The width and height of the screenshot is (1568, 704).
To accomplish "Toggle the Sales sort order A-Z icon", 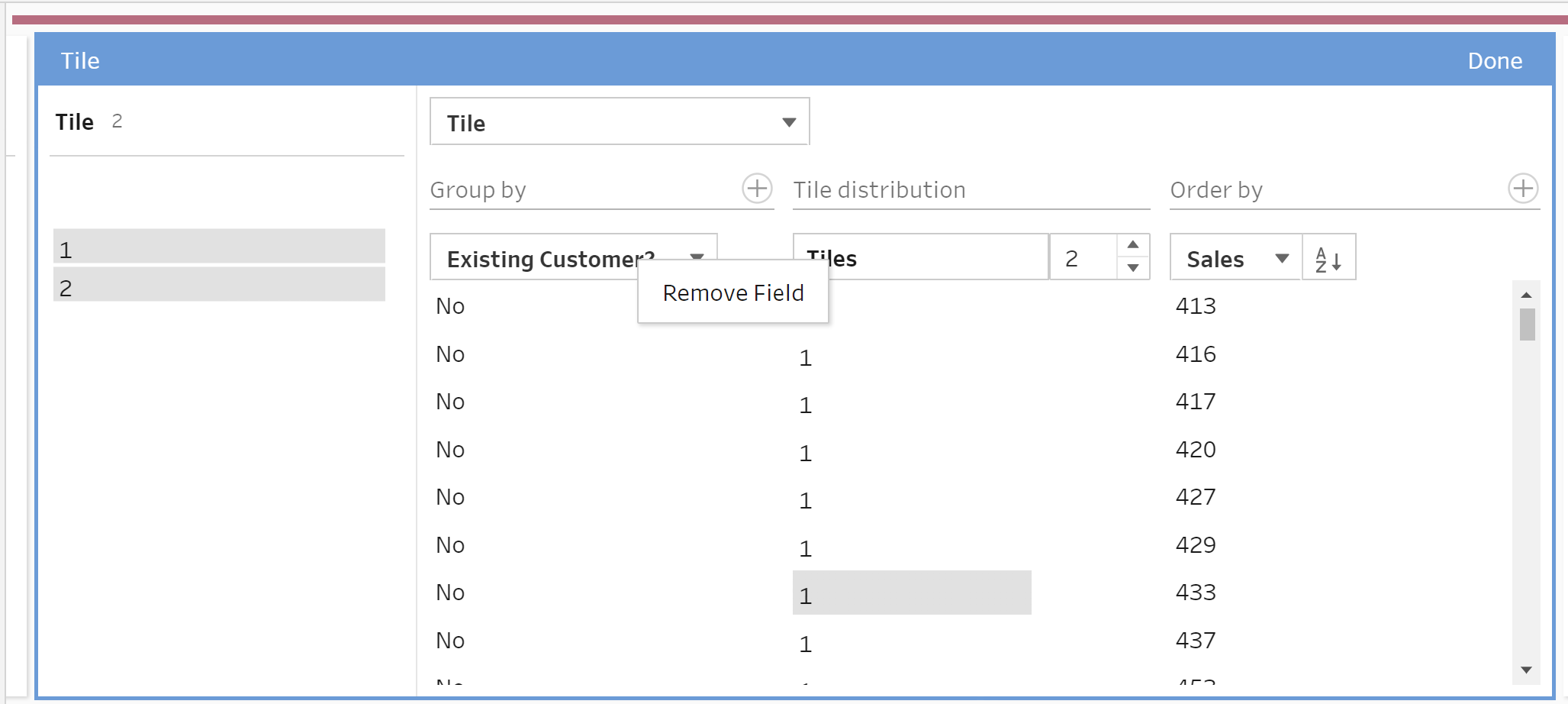I will pyautogui.click(x=1328, y=259).
